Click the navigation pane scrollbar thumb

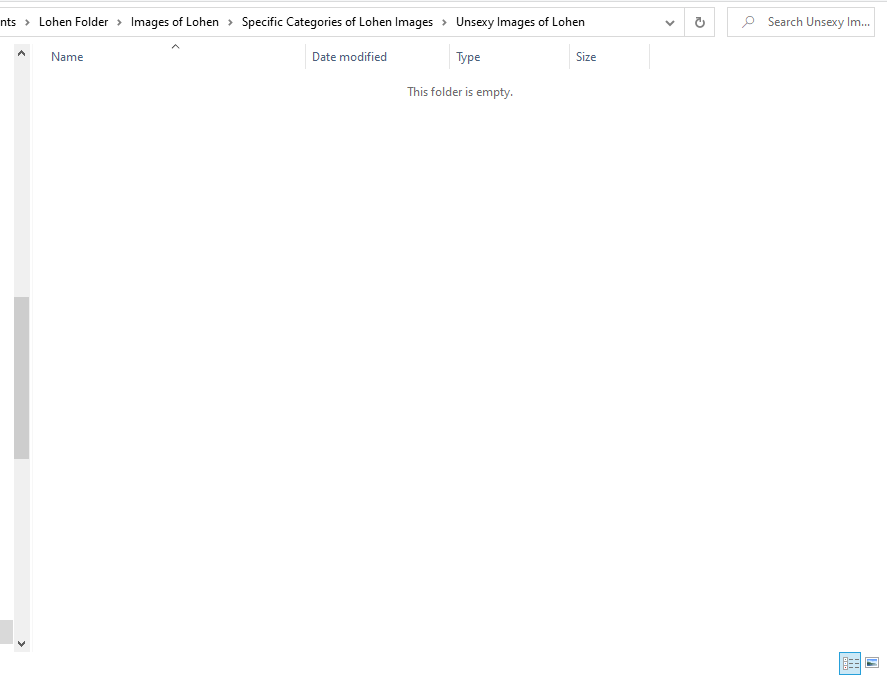click(22, 378)
